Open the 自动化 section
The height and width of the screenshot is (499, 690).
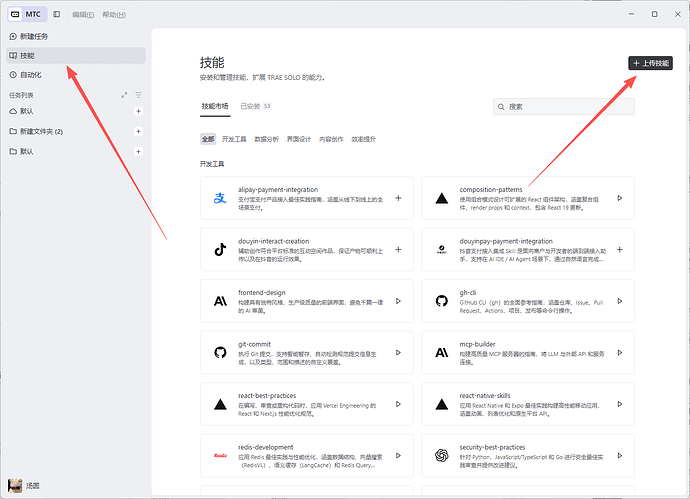(x=76, y=75)
